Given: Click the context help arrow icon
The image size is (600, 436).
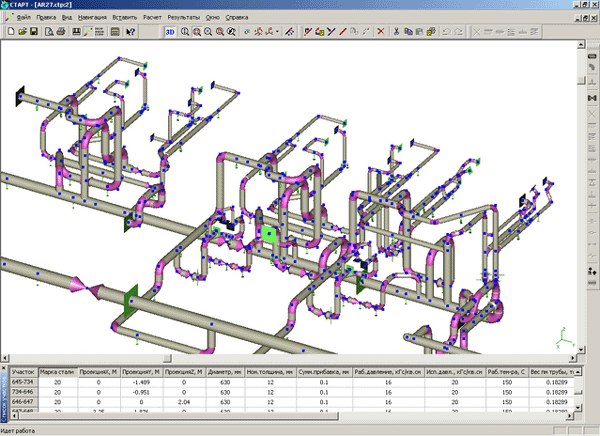Looking at the screenshot, I should pyautogui.click(x=130, y=32).
